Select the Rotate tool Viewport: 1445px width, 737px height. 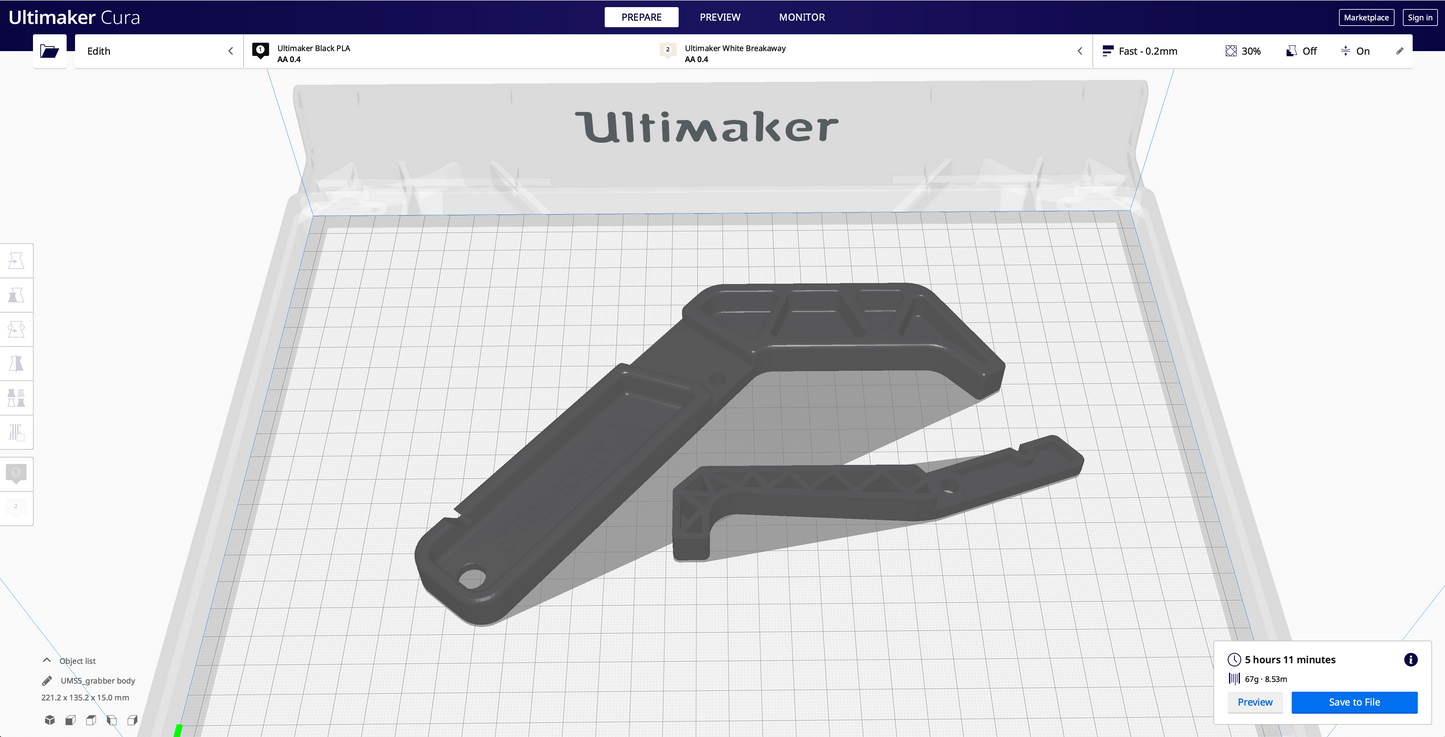[15, 328]
